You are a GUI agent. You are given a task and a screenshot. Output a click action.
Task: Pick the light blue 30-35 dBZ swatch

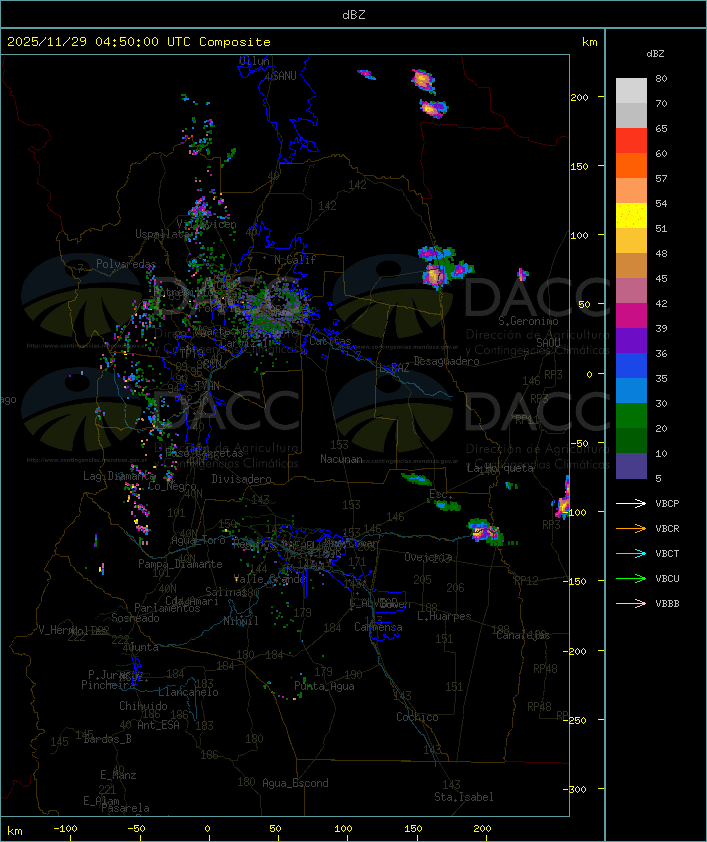pos(631,390)
